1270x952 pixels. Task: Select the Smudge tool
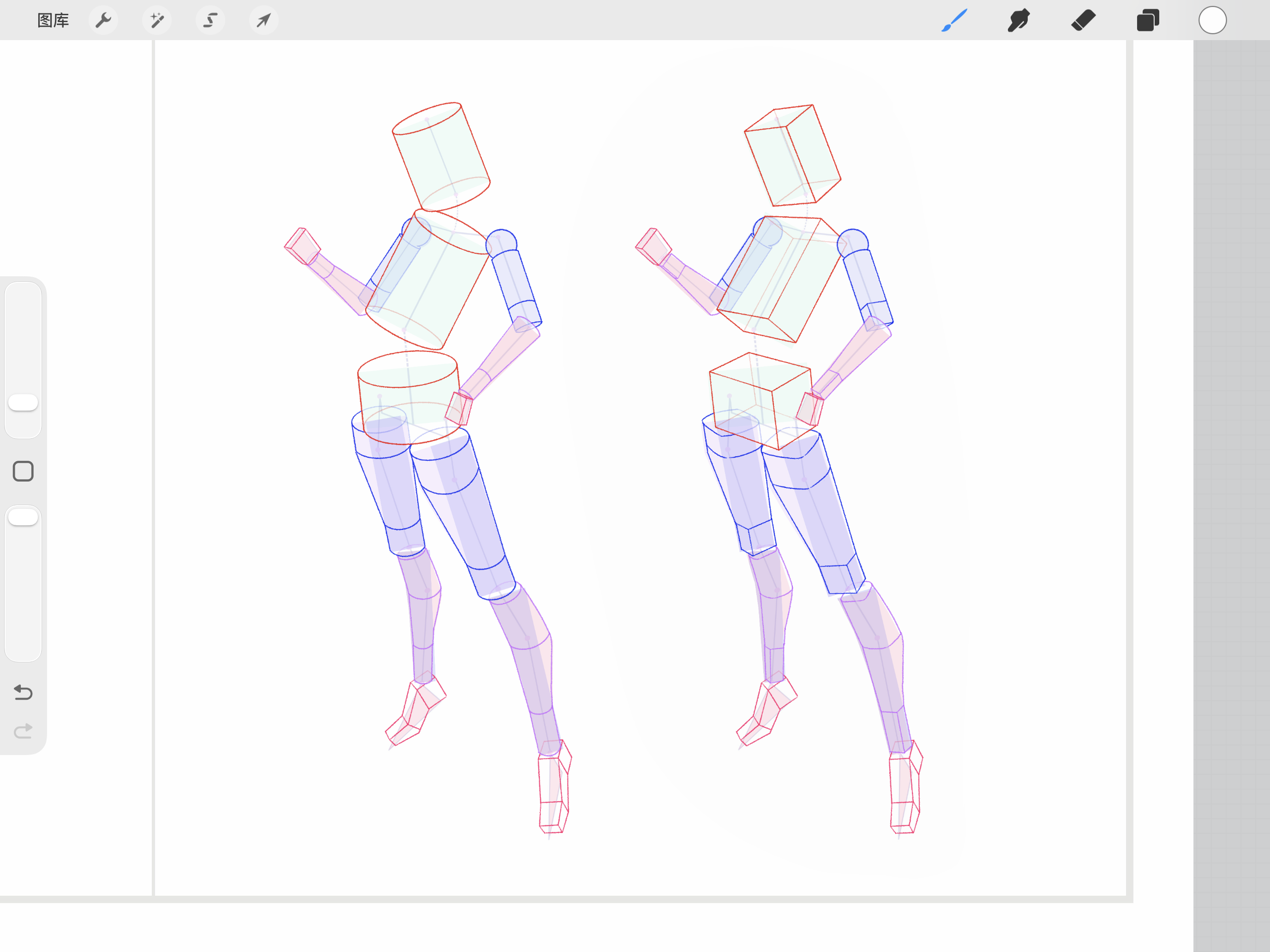tap(1018, 21)
